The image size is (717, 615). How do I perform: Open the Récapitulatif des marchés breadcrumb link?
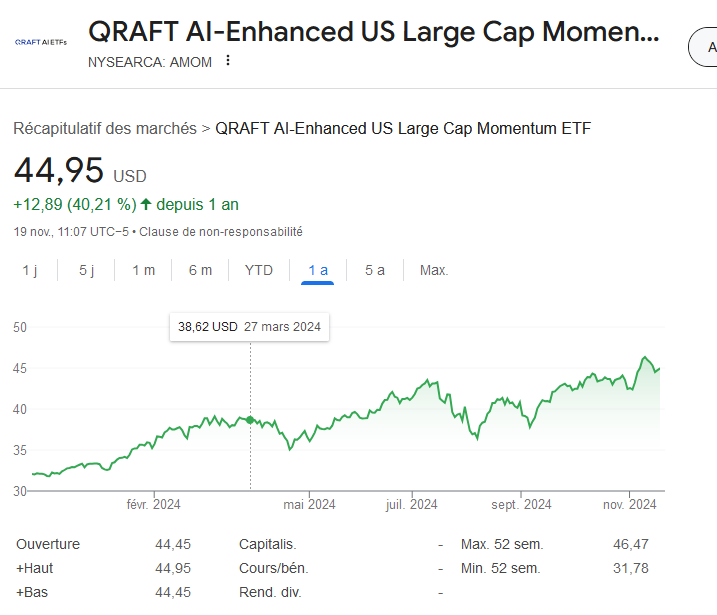(x=105, y=128)
